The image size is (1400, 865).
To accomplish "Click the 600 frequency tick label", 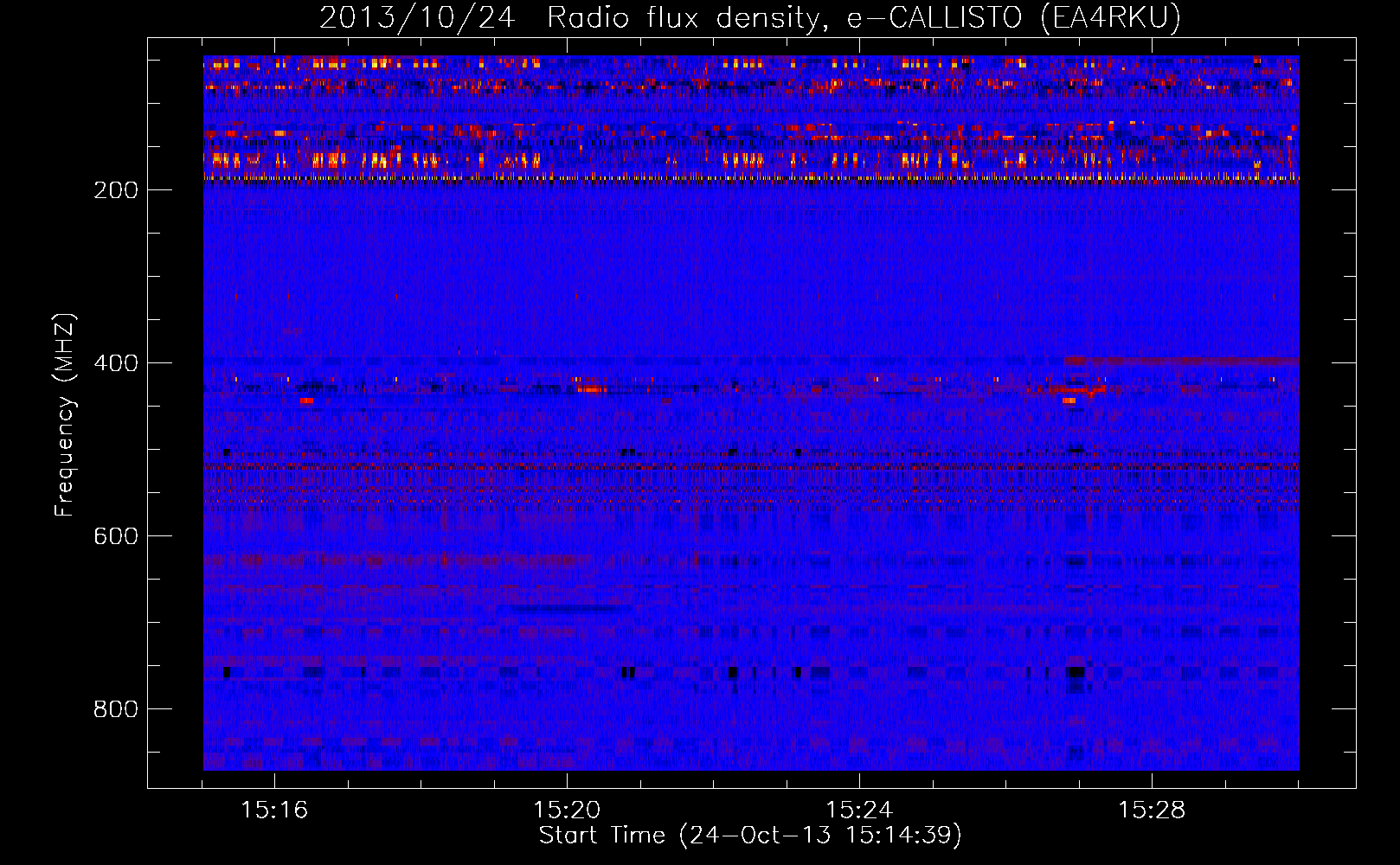I will pos(116,535).
